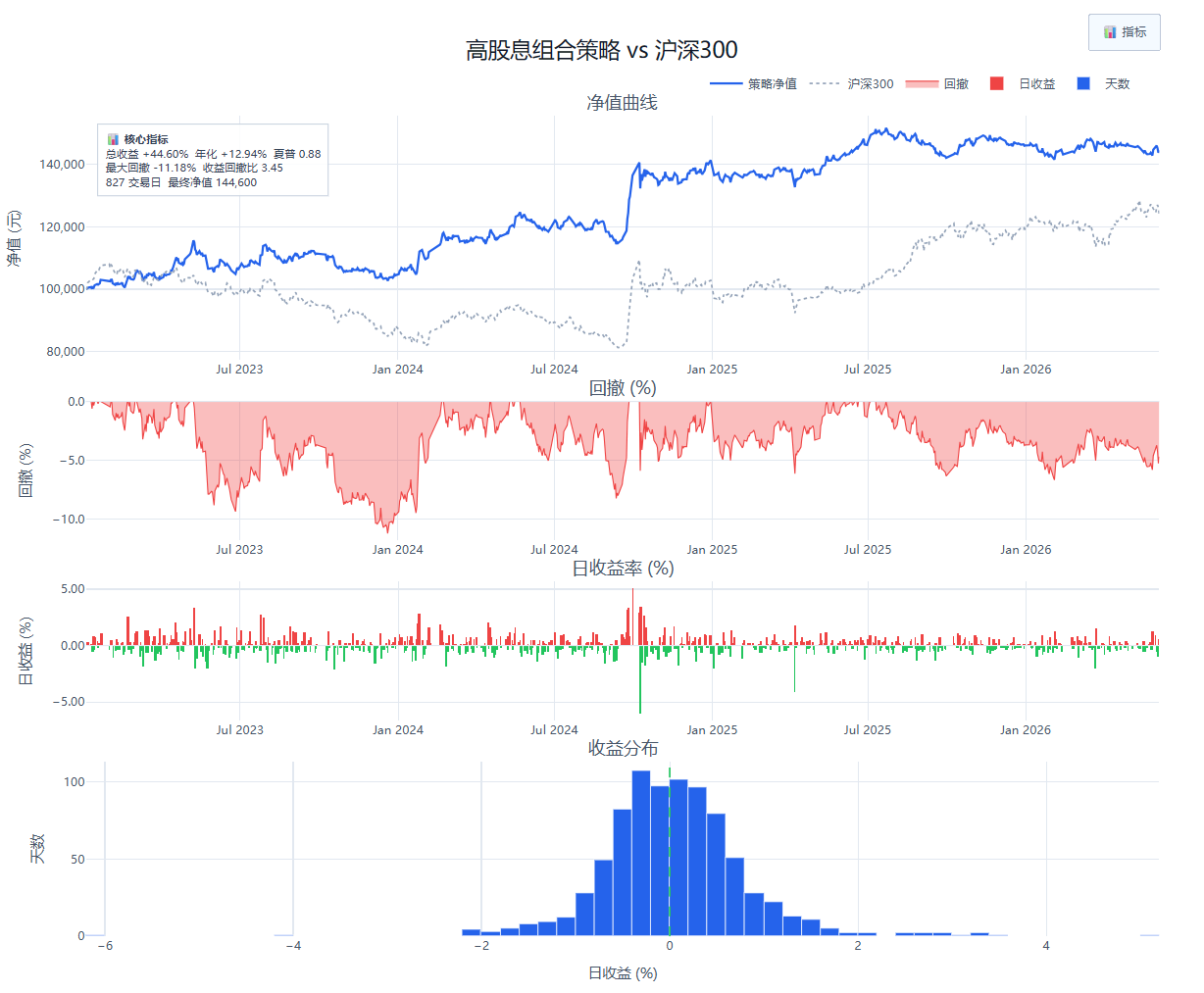This screenshot has height=993, width=1204.
Task: Click the pink 回撤 legend swatch icon
Action: pos(922,84)
